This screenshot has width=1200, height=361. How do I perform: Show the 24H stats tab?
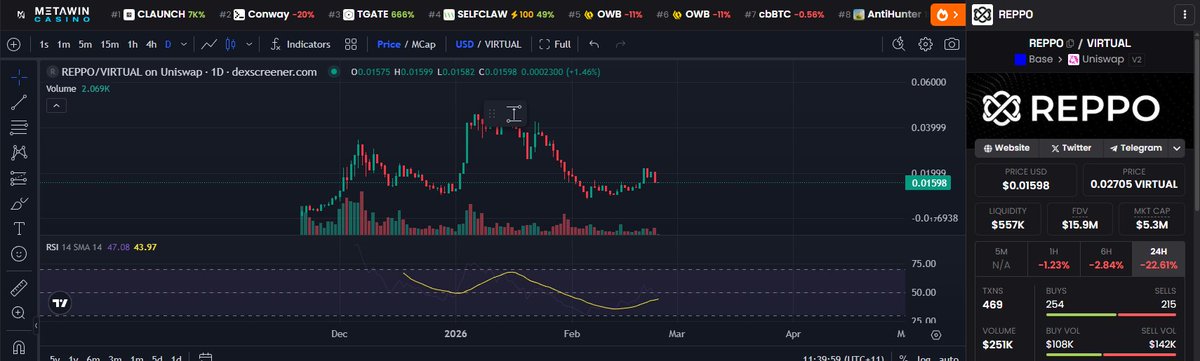tap(1159, 259)
